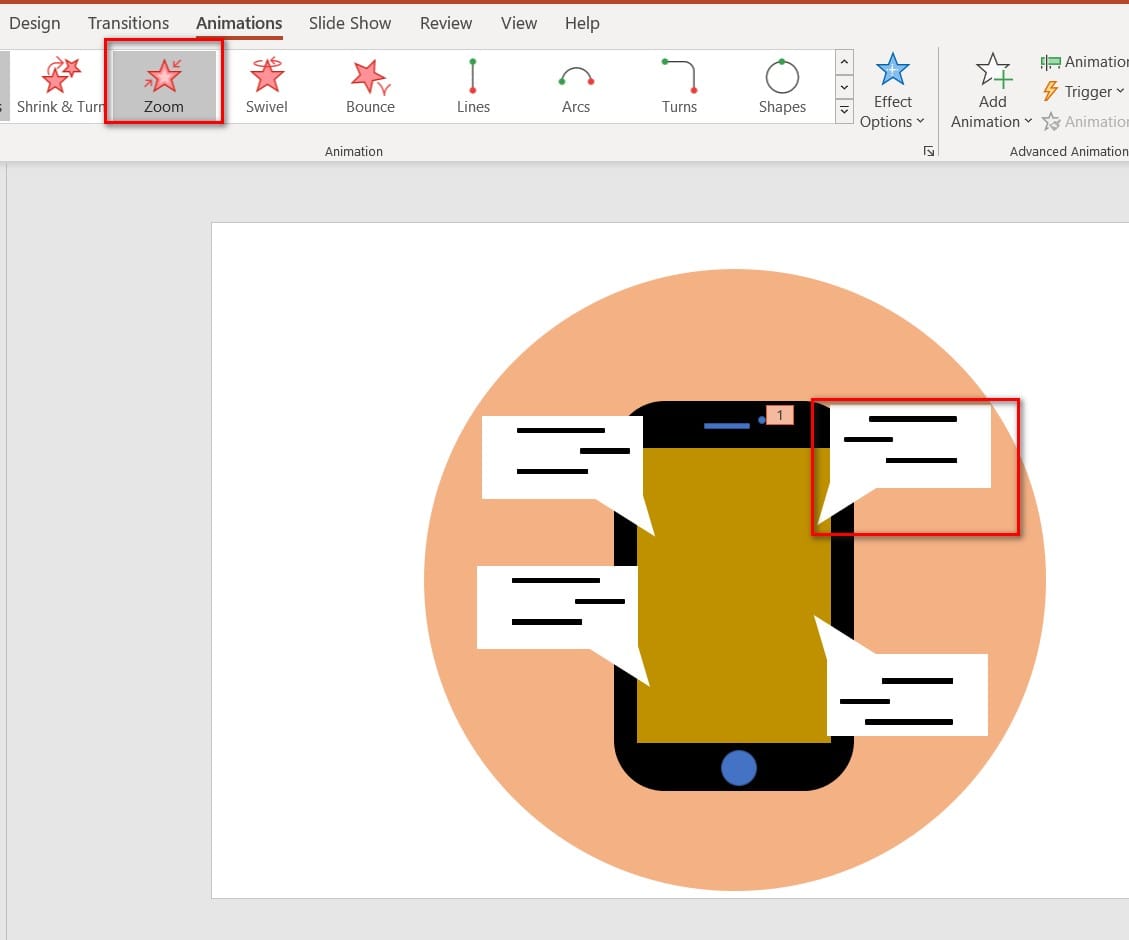Select the Lines motion path

[473, 86]
